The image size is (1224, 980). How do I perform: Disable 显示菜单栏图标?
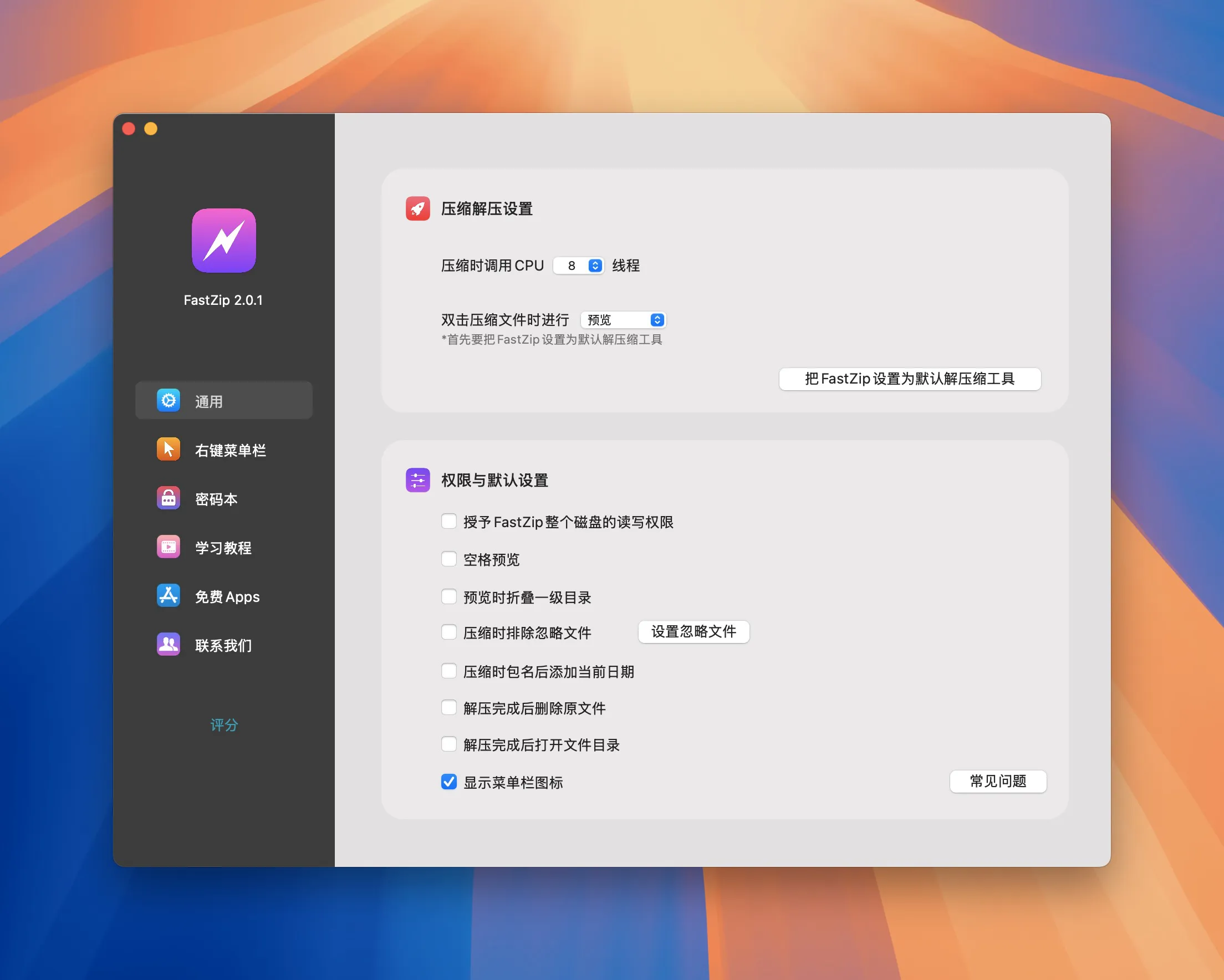pyautogui.click(x=448, y=782)
